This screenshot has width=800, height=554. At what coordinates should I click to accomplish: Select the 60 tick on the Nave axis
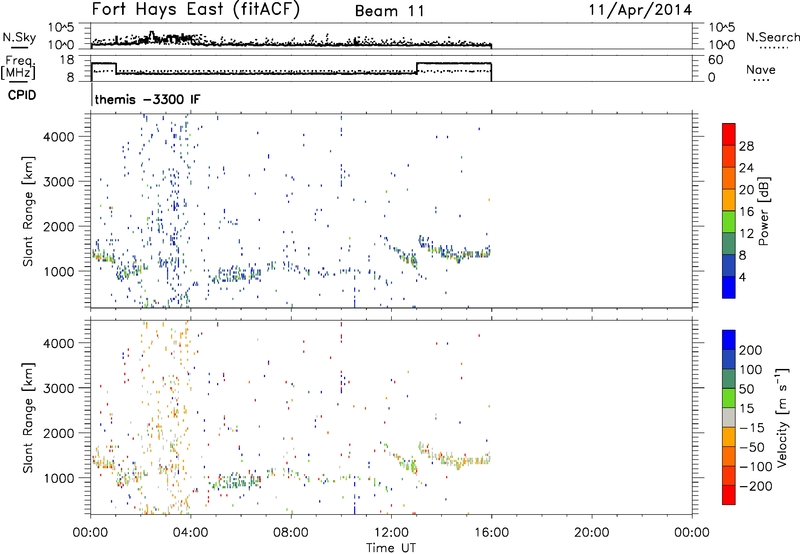[x=715, y=60]
